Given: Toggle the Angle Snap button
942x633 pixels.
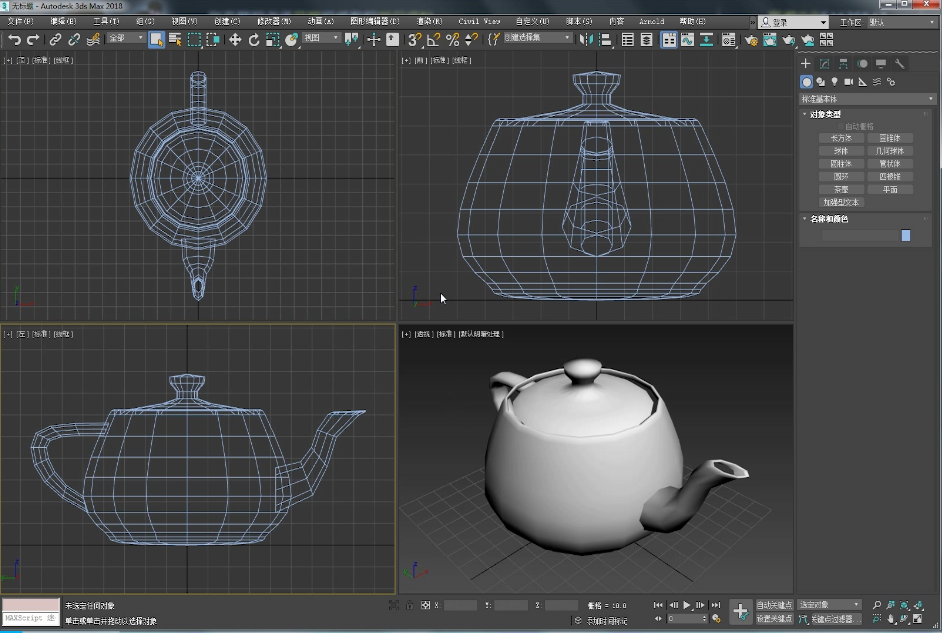Looking at the screenshot, I should [434, 39].
